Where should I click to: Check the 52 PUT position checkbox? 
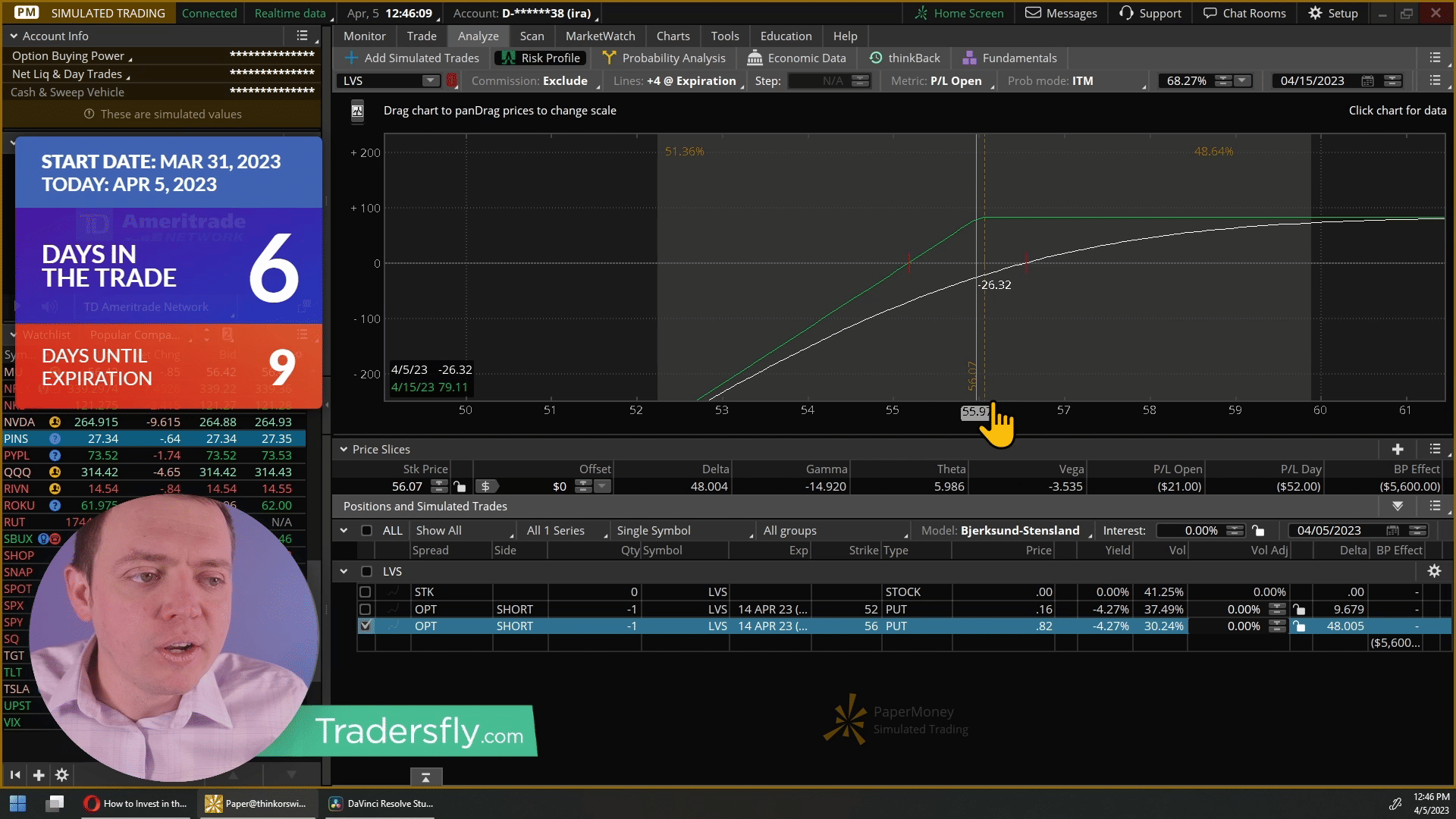pyautogui.click(x=366, y=609)
